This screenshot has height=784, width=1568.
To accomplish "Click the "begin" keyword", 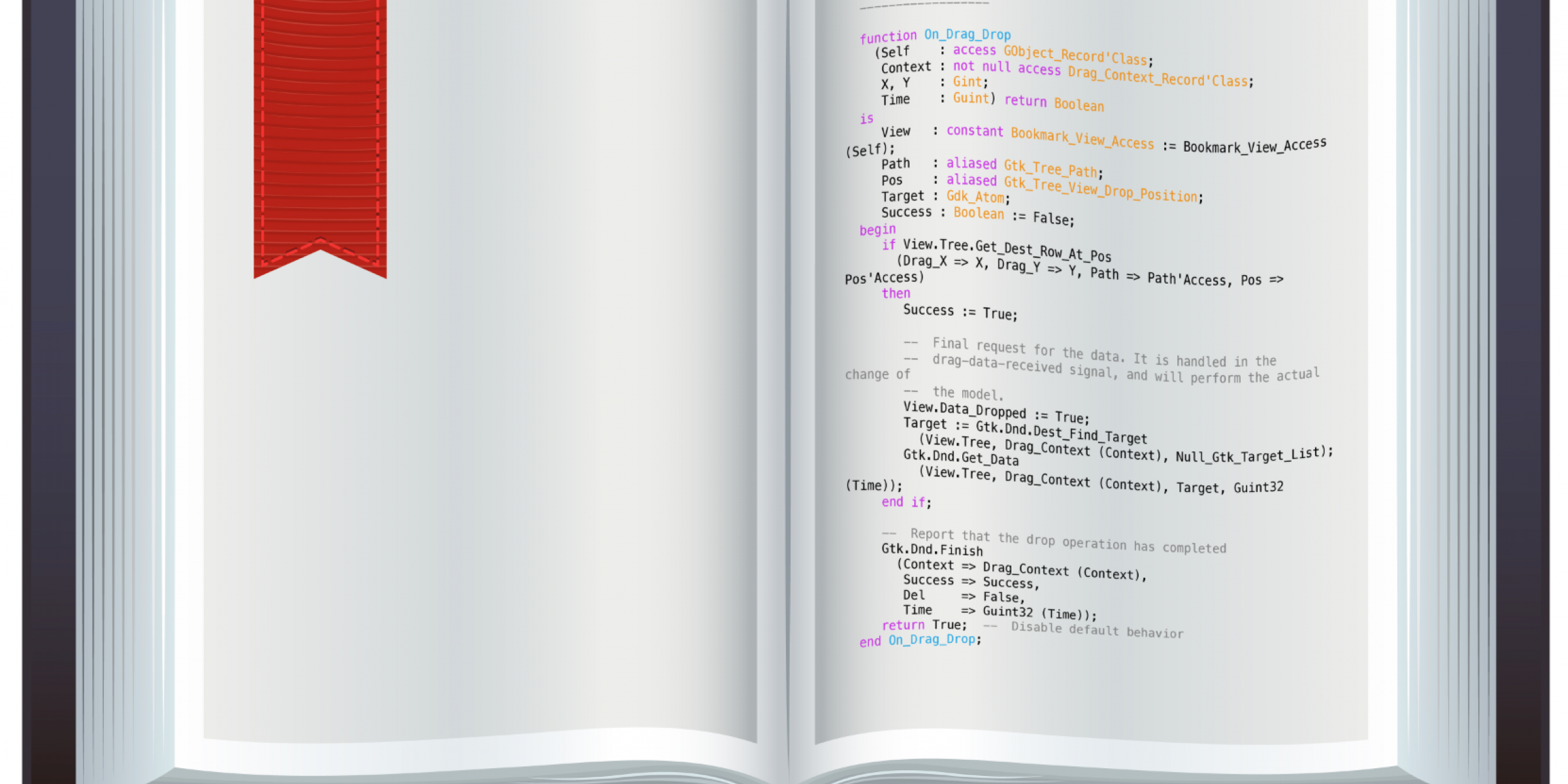I will (x=877, y=229).
